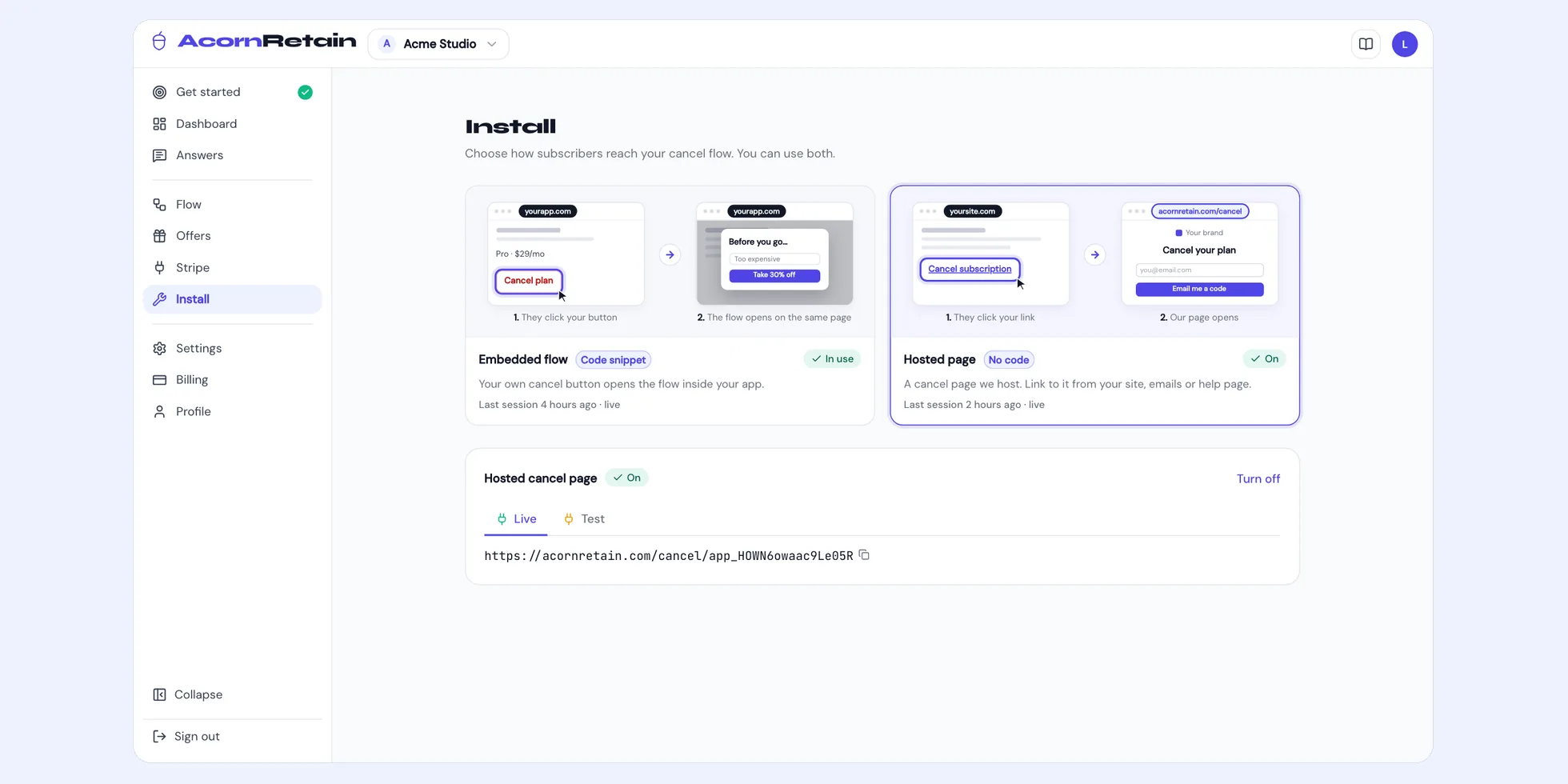Click the Stripe plug icon
1568x784 pixels.
[x=159, y=267]
